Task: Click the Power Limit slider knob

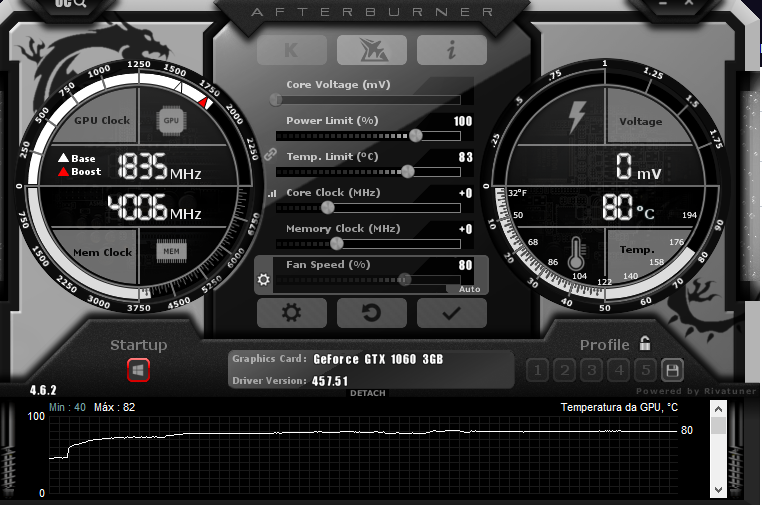Action: tap(416, 136)
